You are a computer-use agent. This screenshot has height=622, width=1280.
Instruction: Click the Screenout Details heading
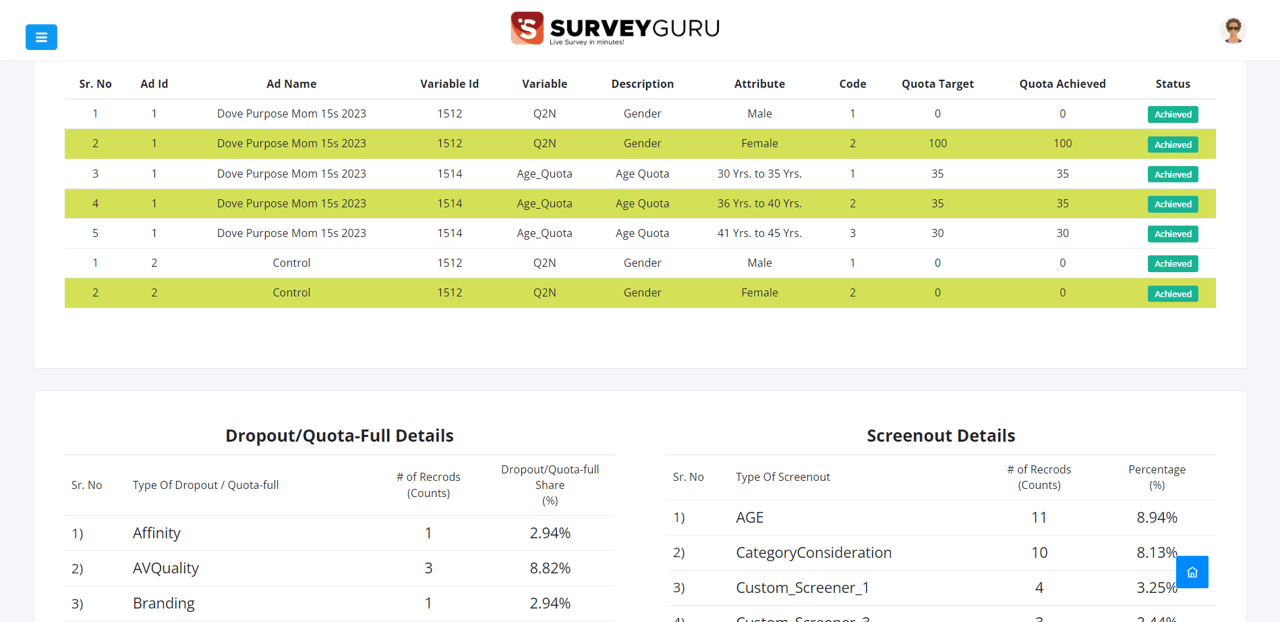tap(940, 436)
